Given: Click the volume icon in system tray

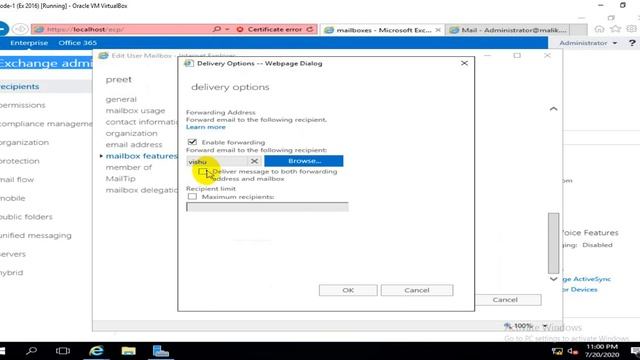Looking at the screenshot, I should click(x=573, y=351).
